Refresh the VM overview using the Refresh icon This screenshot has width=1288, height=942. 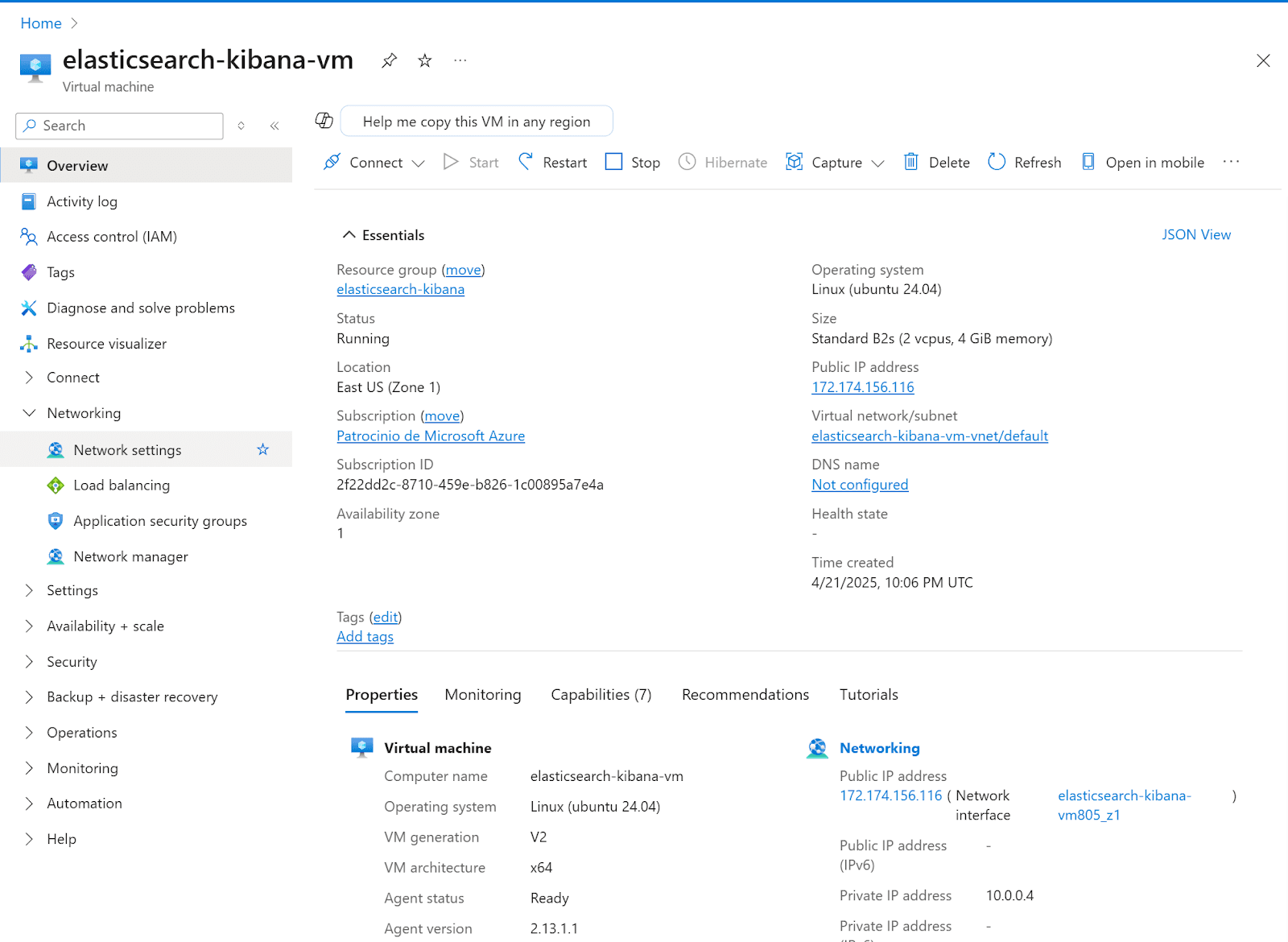[x=997, y=162]
